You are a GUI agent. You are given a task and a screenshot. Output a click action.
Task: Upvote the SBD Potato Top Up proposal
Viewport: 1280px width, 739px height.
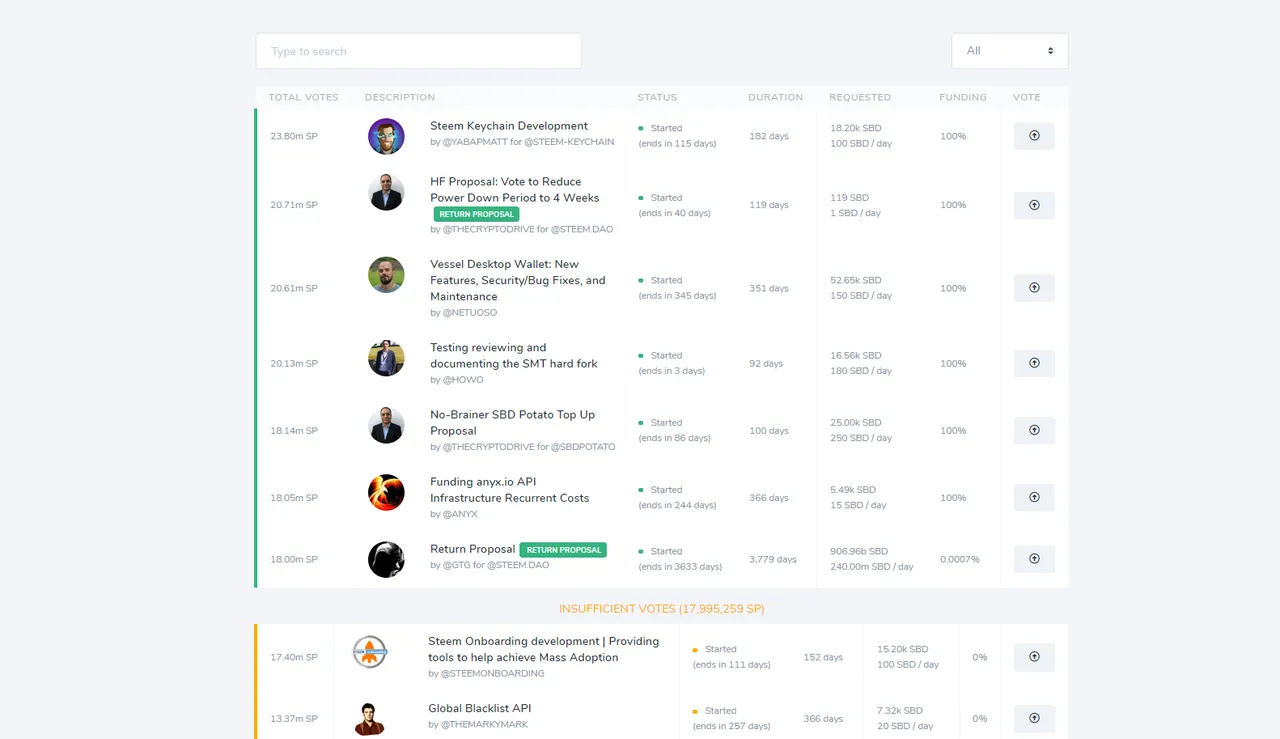tap(1034, 430)
